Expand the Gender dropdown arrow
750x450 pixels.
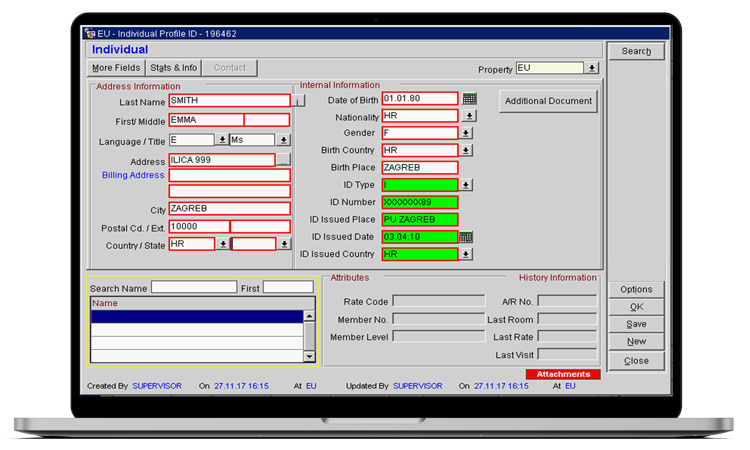pyautogui.click(x=467, y=133)
